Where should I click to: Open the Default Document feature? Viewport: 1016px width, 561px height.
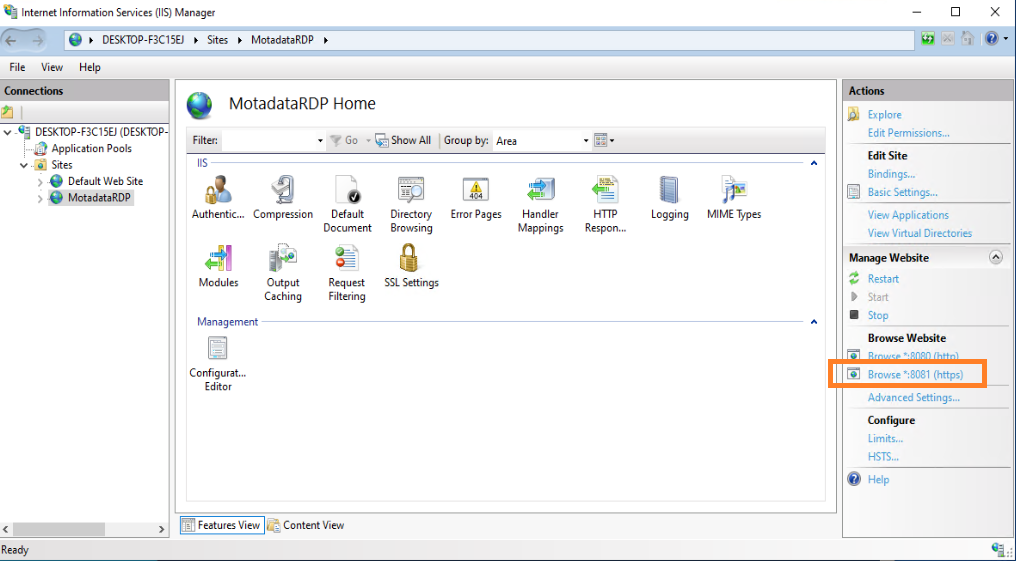pos(347,190)
